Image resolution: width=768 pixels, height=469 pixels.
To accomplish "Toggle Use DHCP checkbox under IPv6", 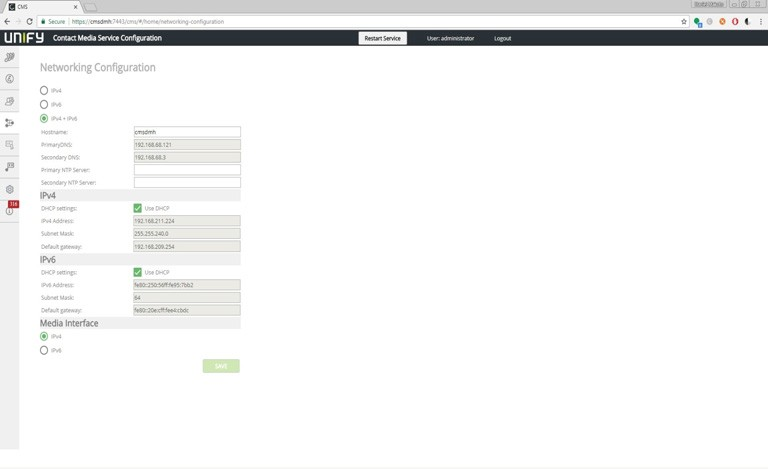I will [138, 272].
